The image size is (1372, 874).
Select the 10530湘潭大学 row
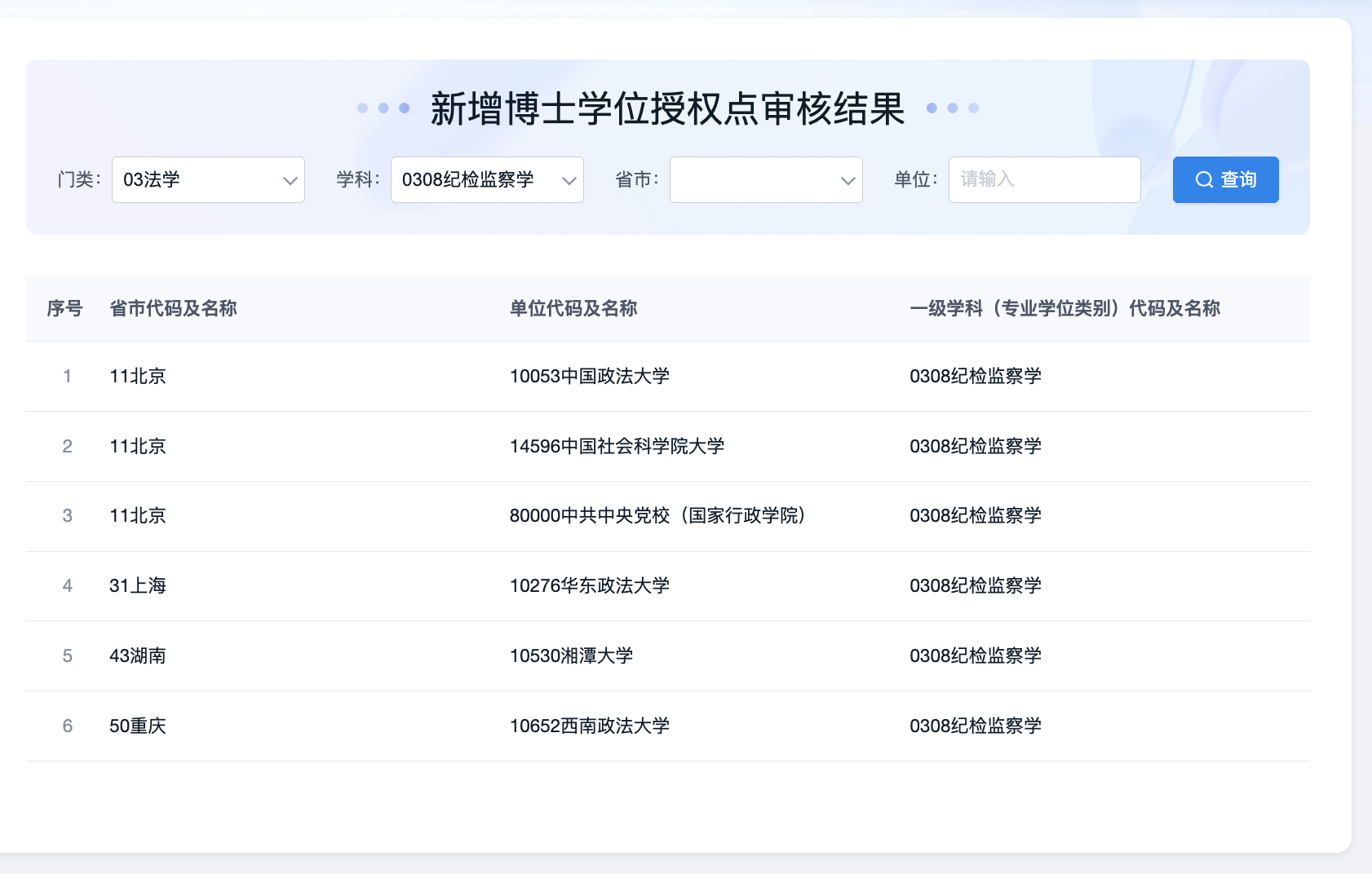pyautogui.click(x=571, y=655)
